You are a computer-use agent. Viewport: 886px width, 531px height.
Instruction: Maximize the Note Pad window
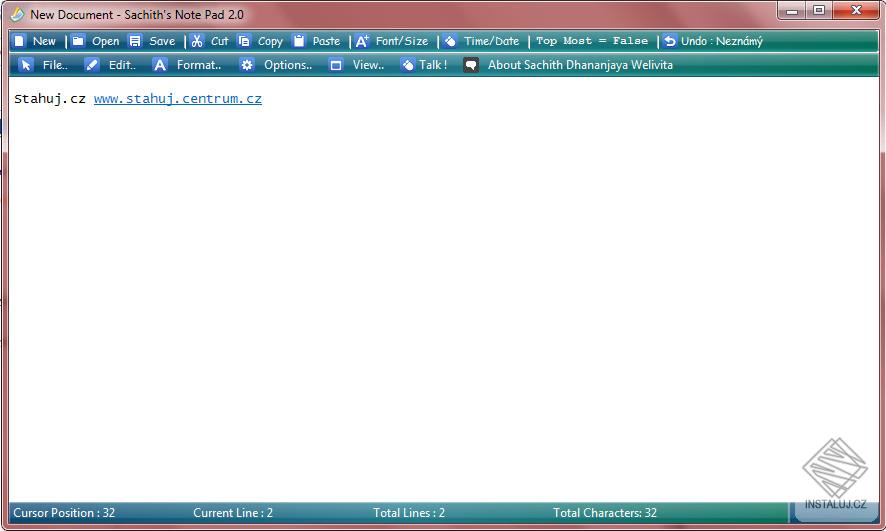pyautogui.click(x=819, y=11)
